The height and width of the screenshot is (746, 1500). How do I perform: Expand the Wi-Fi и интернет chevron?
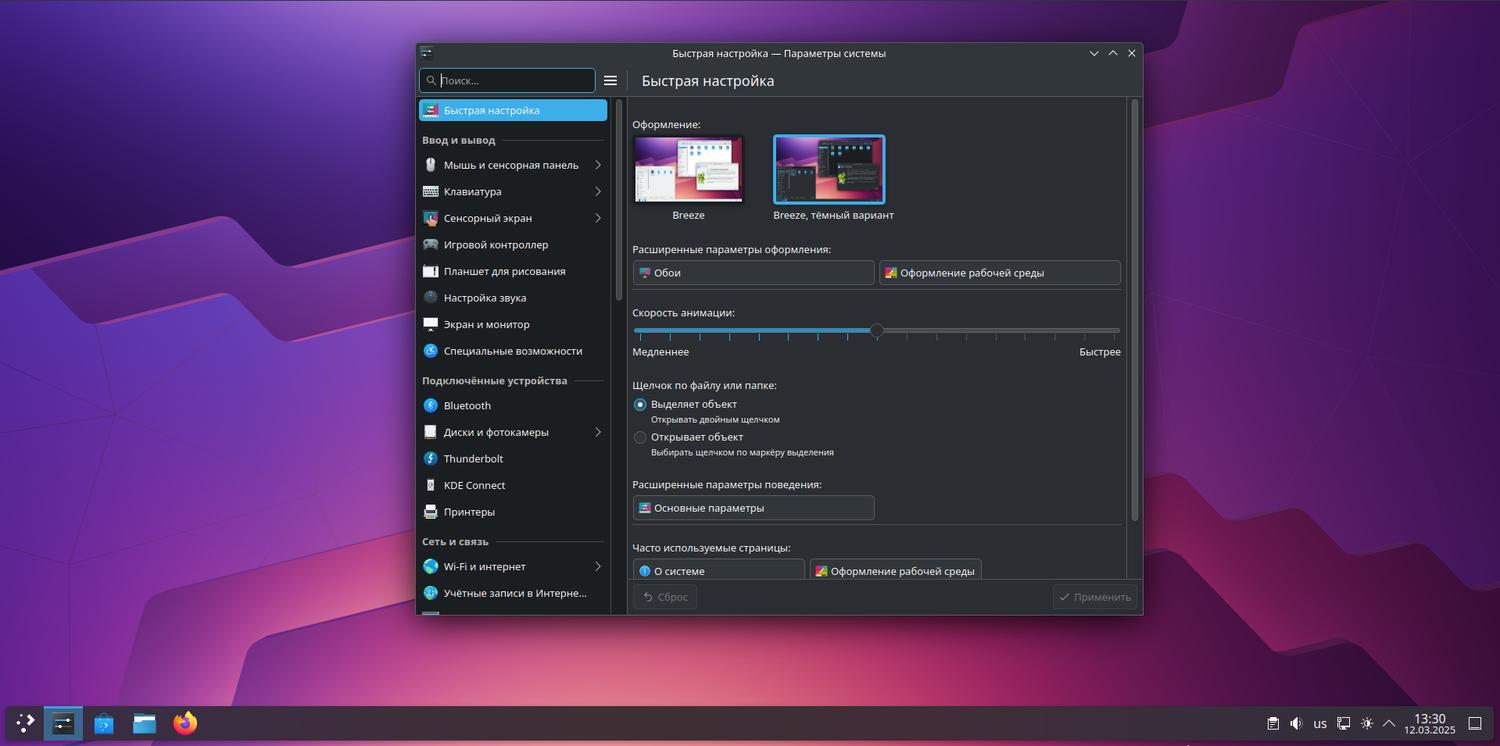tap(598, 566)
